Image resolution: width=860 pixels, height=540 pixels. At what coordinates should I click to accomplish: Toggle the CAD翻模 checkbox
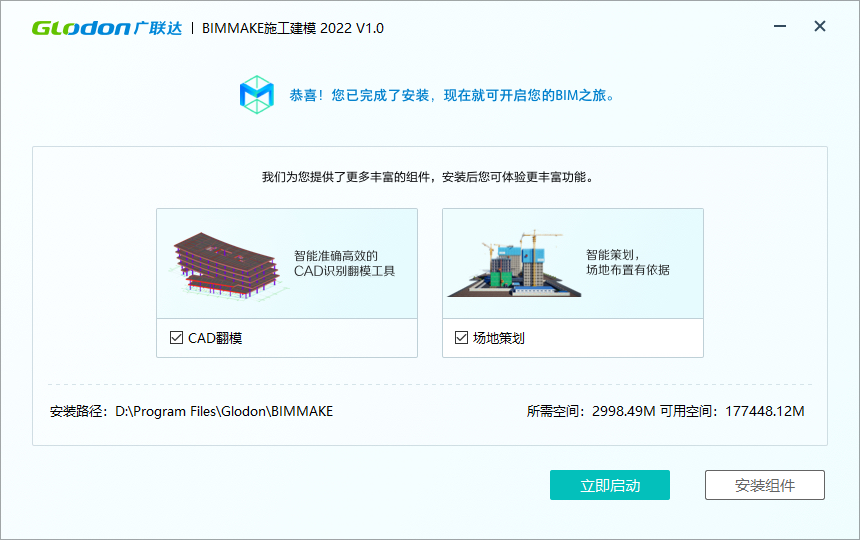176,338
